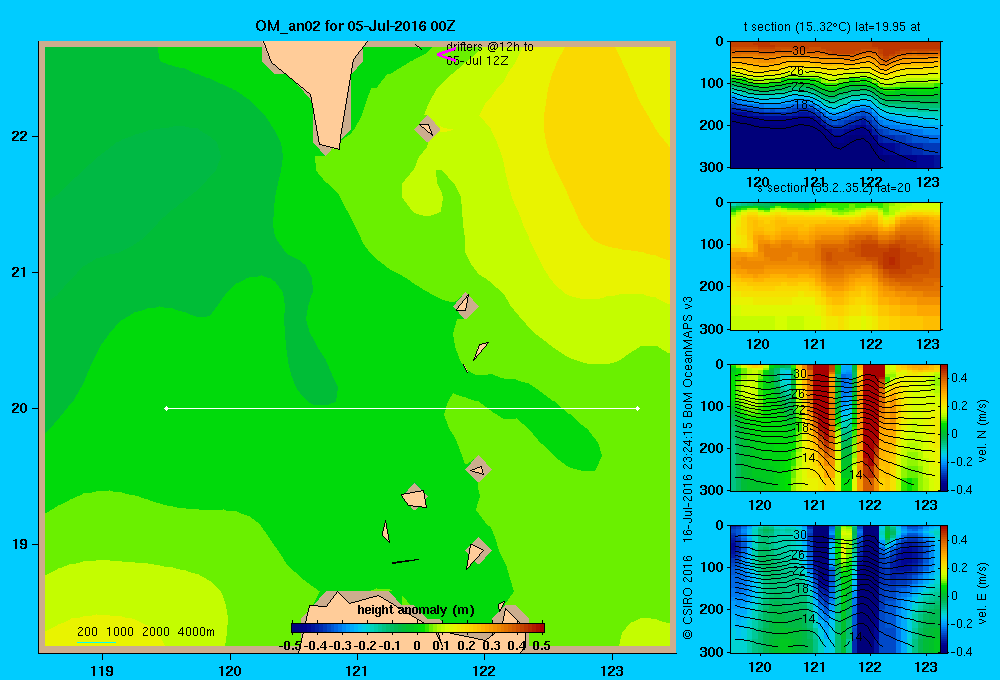1000x680 pixels.
Task: Click the "vel. E (m/s)" axis label
Action: click(982, 593)
